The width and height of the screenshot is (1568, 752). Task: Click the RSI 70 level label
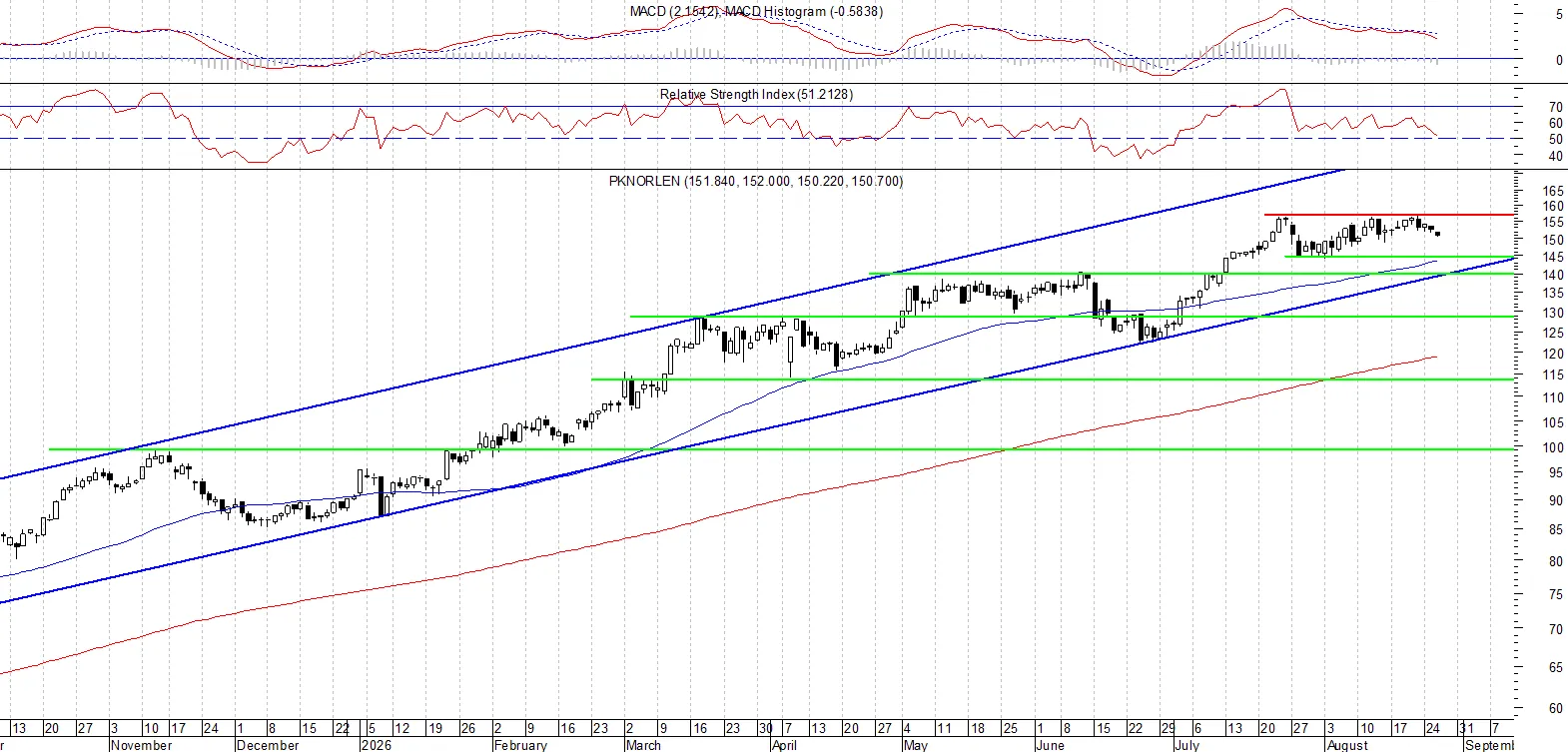click(1555, 107)
